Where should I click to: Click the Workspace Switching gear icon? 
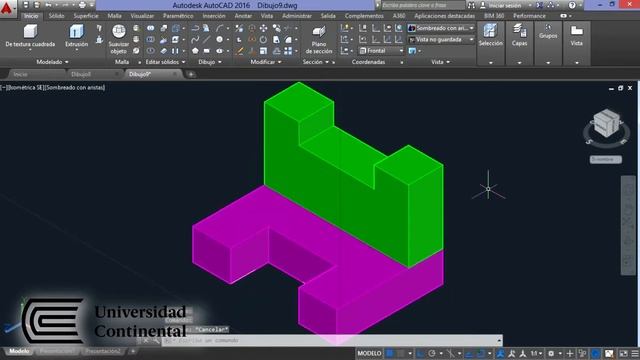(x=551, y=353)
